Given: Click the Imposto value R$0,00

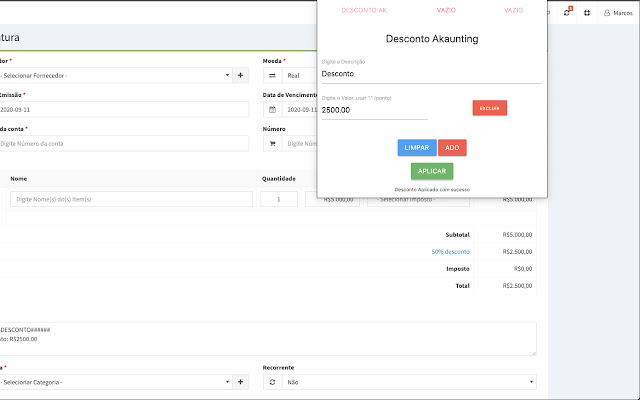Looking at the screenshot, I should tap(523, 269).
